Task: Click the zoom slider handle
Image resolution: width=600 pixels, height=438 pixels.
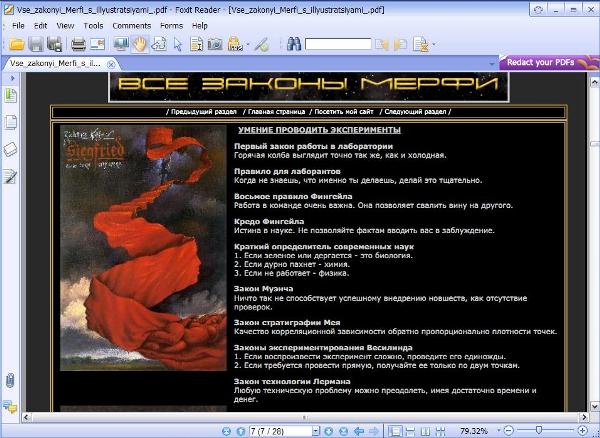Action: tap(538, 431)
